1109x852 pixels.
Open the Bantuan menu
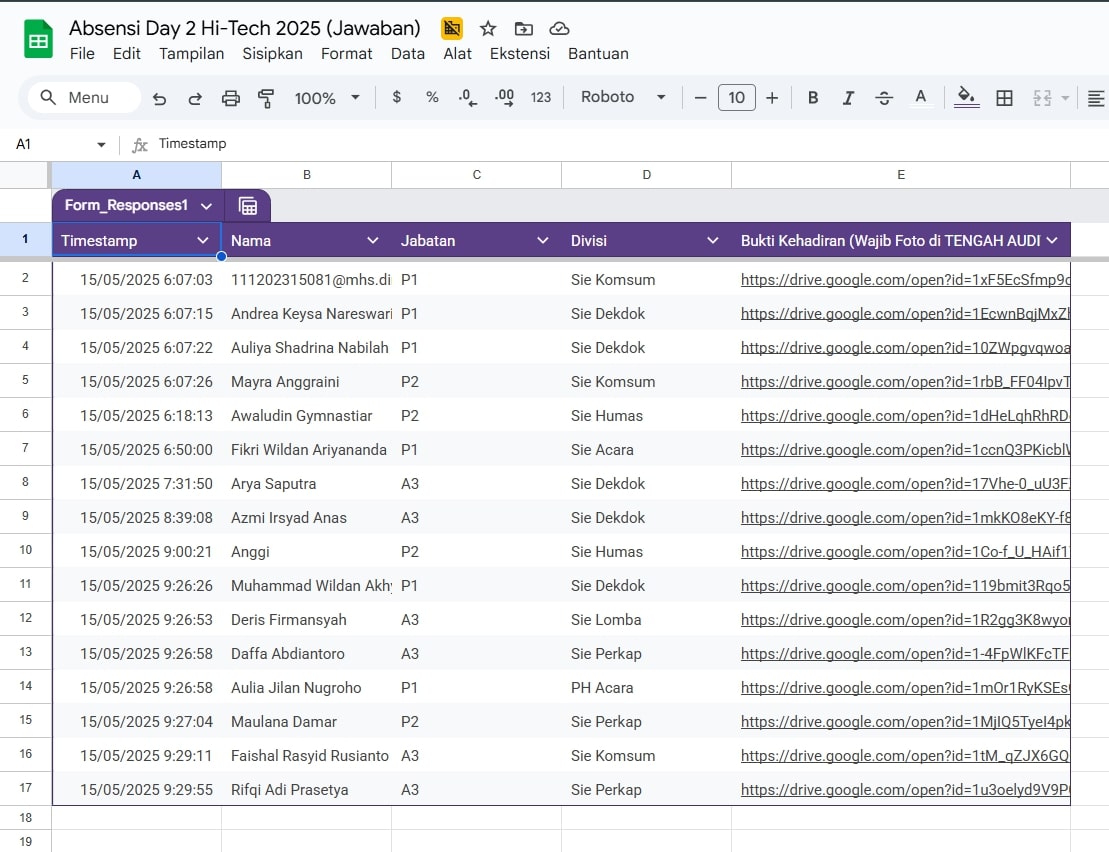[598, 54]
